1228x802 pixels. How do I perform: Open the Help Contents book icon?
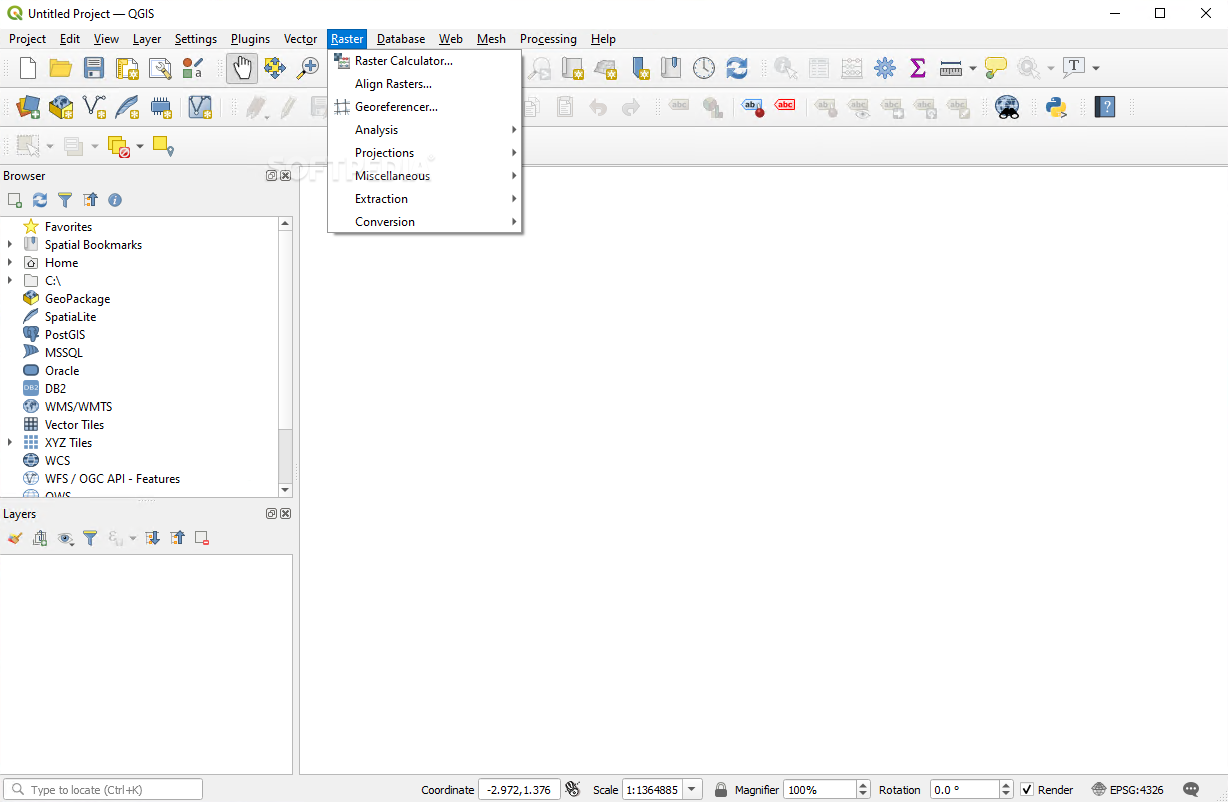tap(1105, 107)
